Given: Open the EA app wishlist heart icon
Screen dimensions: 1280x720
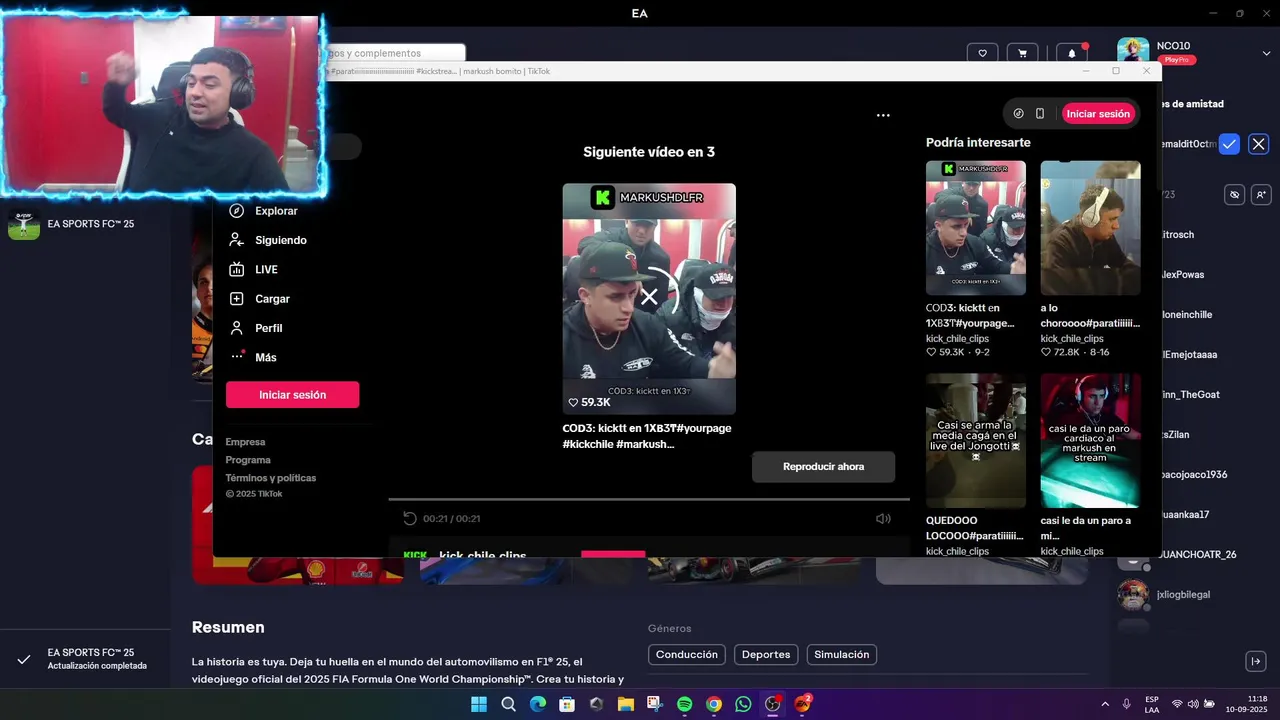Looking at the screenshot, I should [x=983, y=53].
